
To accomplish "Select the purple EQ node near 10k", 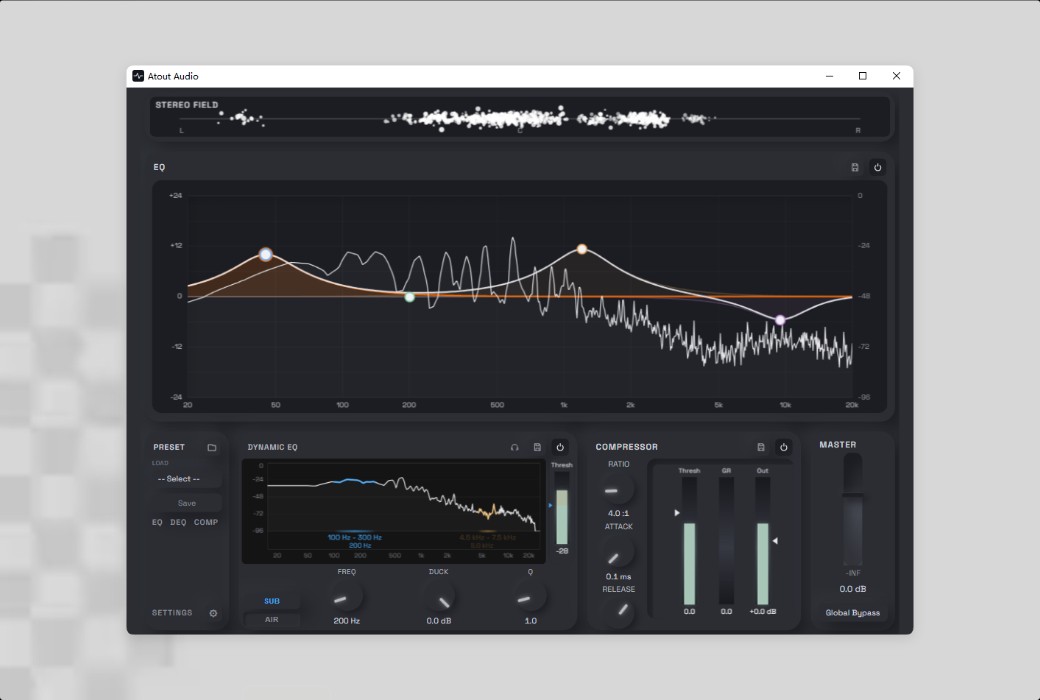I will [780, 320].
